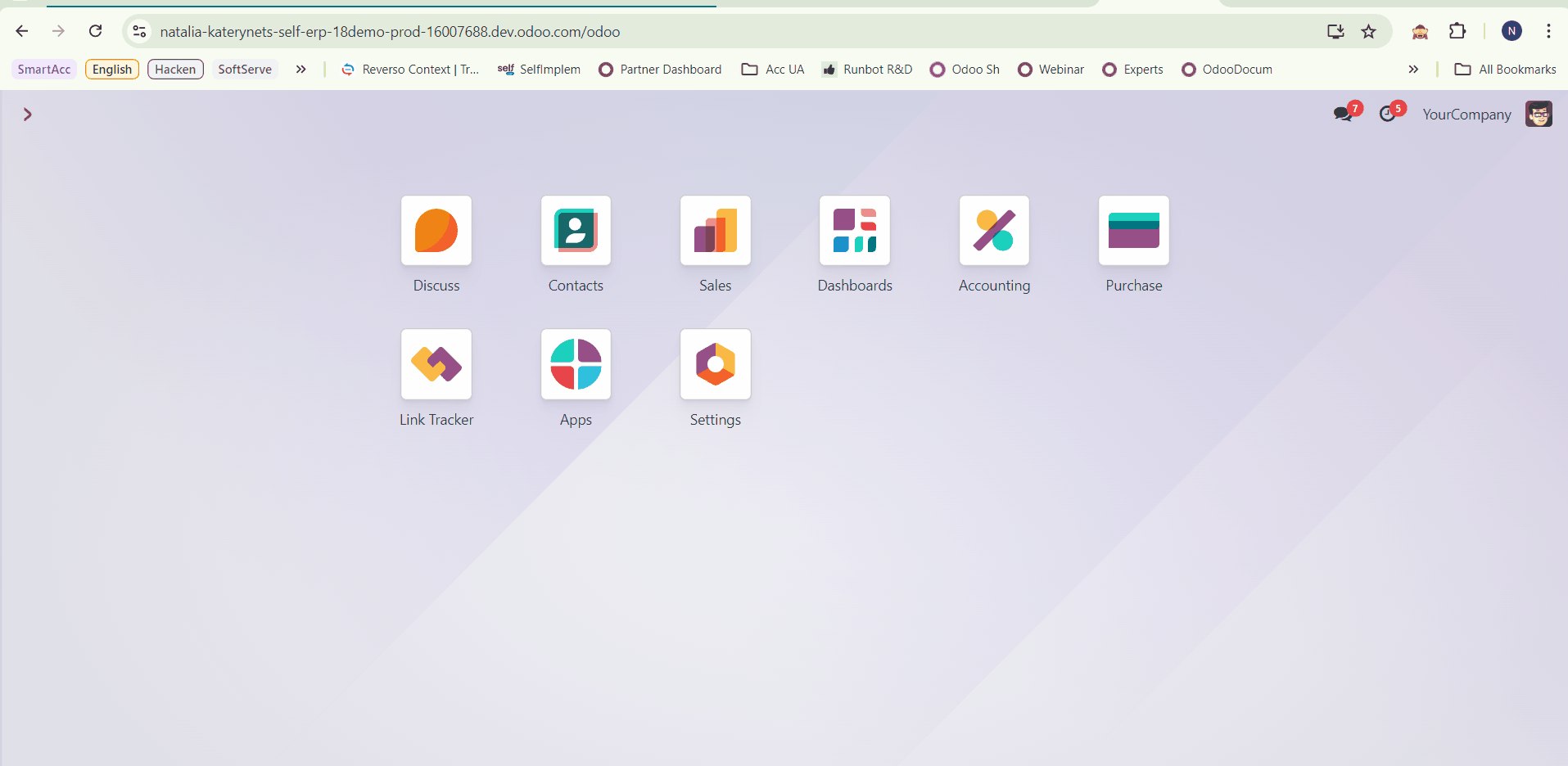Open the Acc UA bookmark folder
This screenshot has width=1568, height=766.
pos(773,70)
